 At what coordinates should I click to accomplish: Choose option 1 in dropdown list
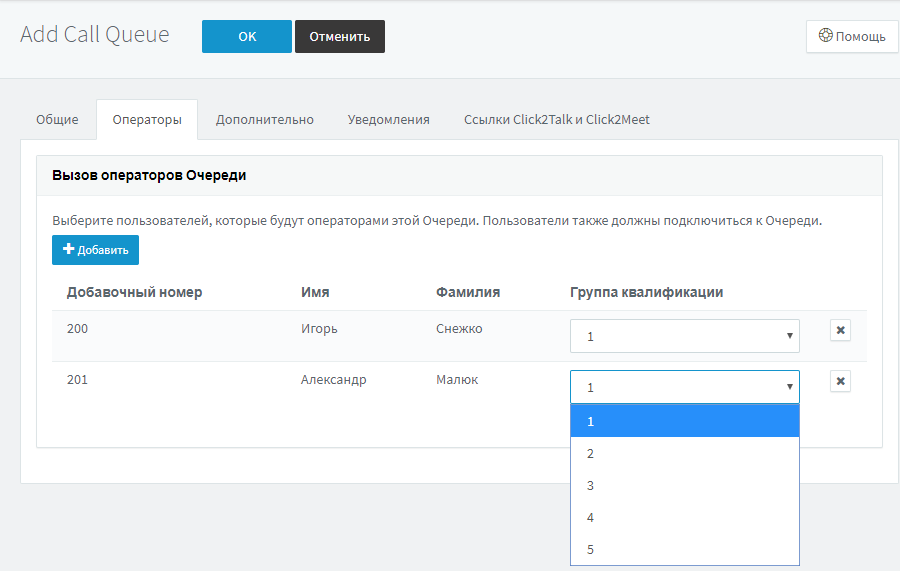click(685, 421)
